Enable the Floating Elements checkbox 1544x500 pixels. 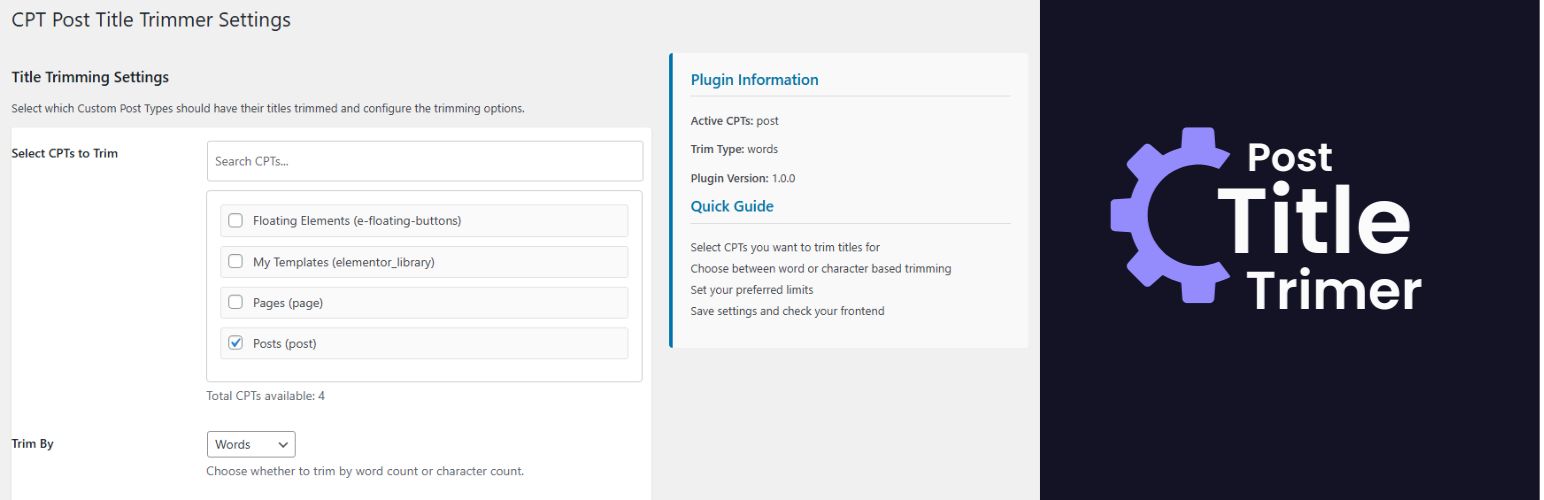click(x=236, y=220)
